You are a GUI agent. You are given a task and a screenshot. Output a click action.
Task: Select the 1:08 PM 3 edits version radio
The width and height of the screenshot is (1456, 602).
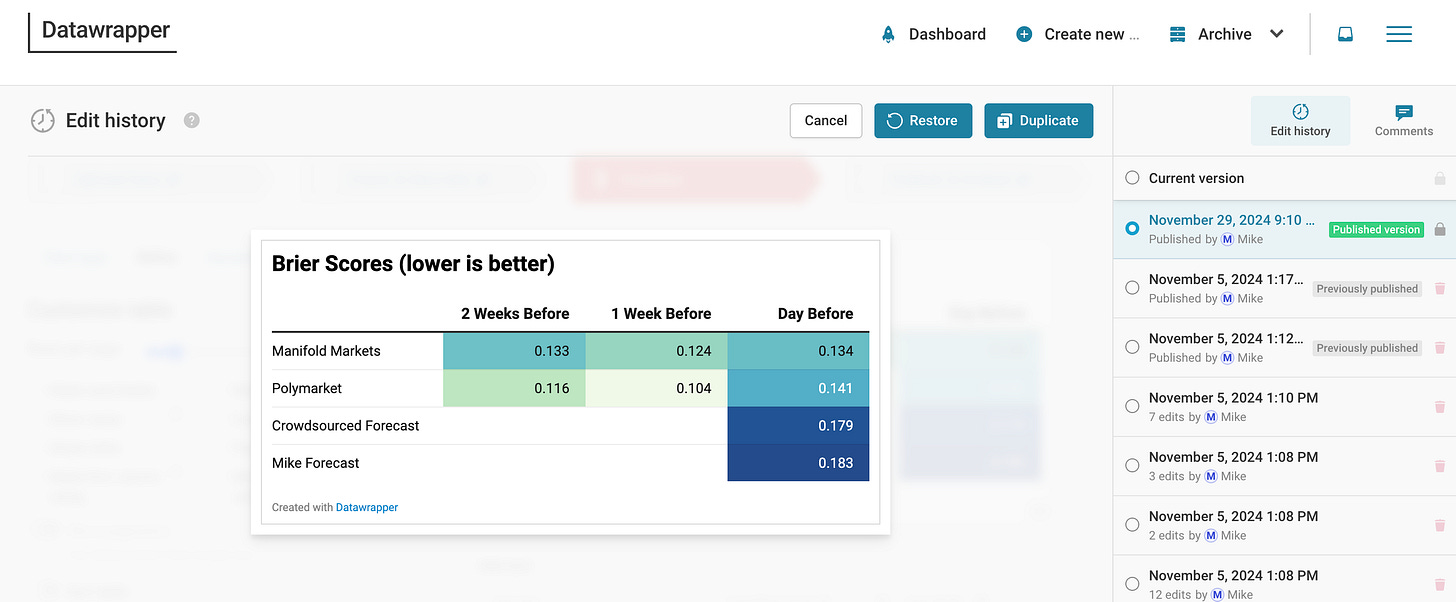point(1132,466)
